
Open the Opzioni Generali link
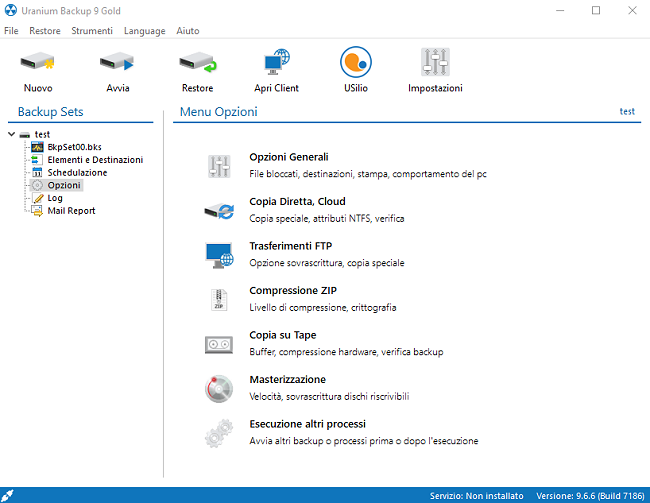pos(289,157)
